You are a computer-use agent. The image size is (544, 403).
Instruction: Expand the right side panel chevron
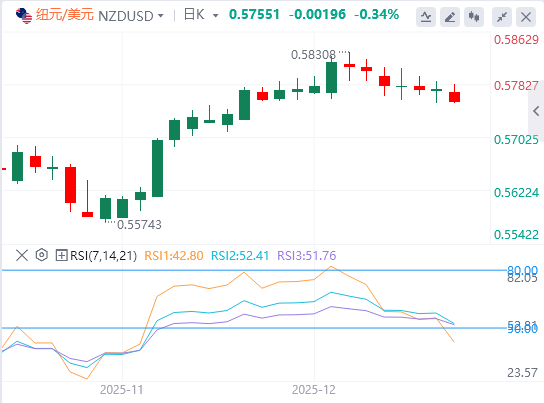pyautogui.click(x=536, y=111)
